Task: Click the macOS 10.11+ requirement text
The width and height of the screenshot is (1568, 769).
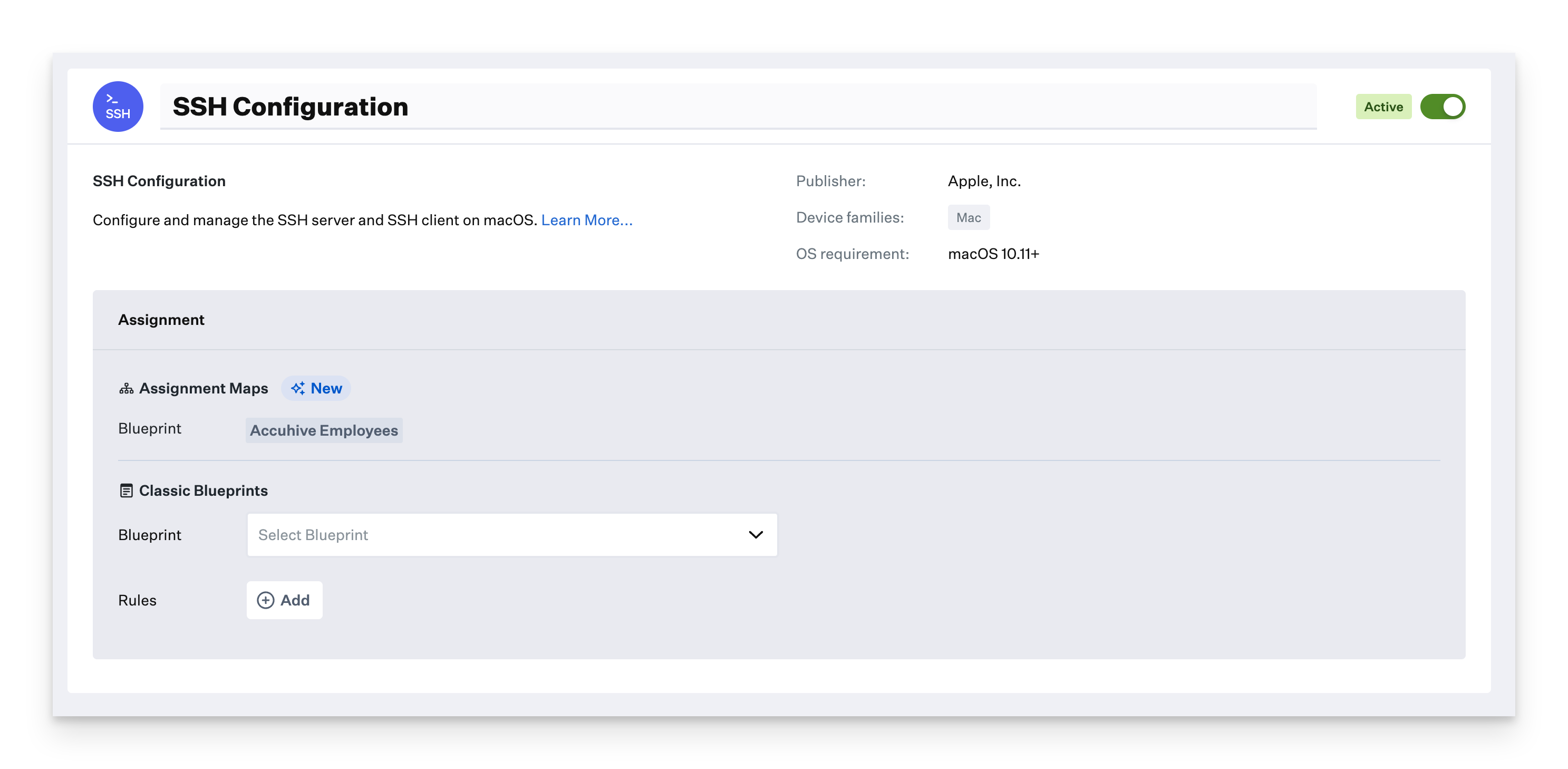Action: [x=993, y=254]
